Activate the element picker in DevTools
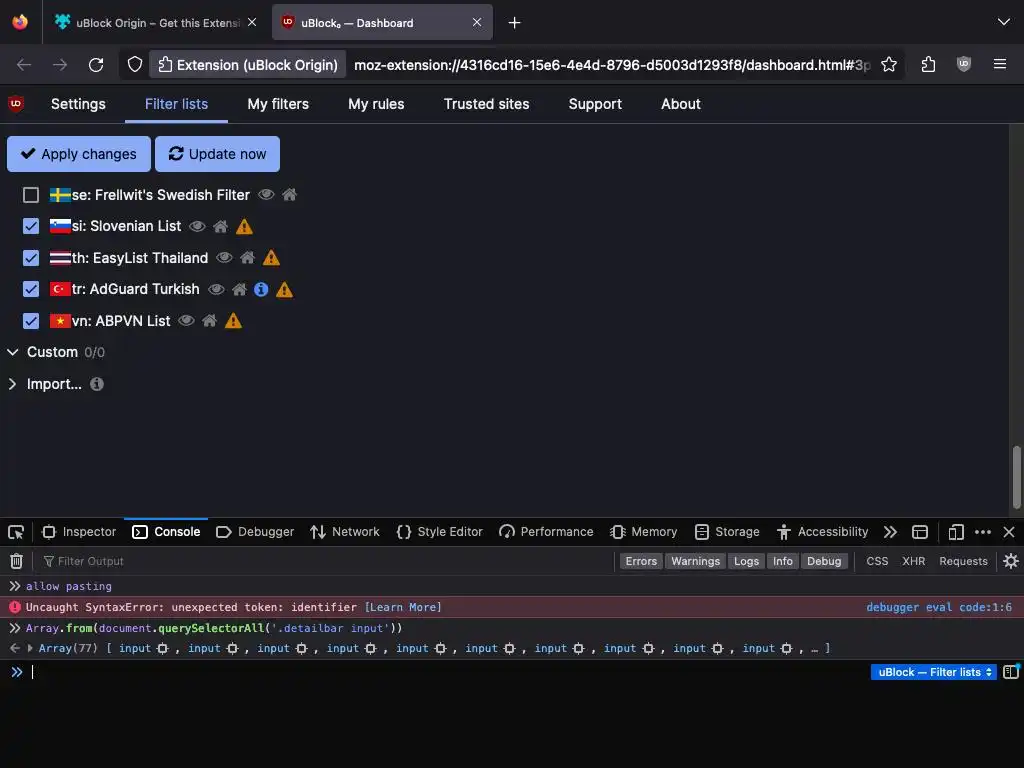This screenshot has height=768, width=1024. [16, 532]
